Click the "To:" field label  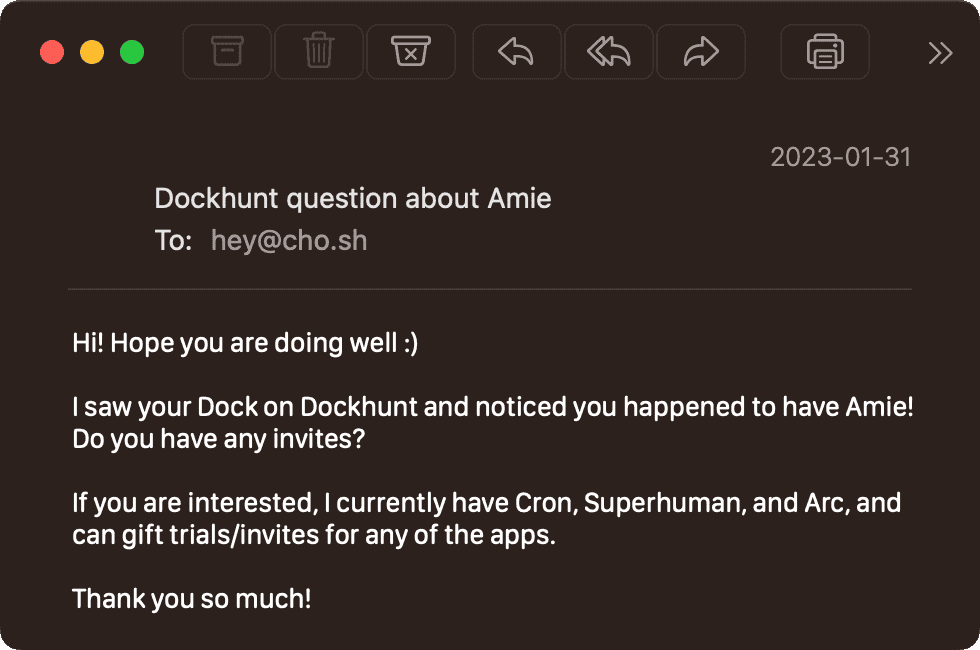pos(173,241)
